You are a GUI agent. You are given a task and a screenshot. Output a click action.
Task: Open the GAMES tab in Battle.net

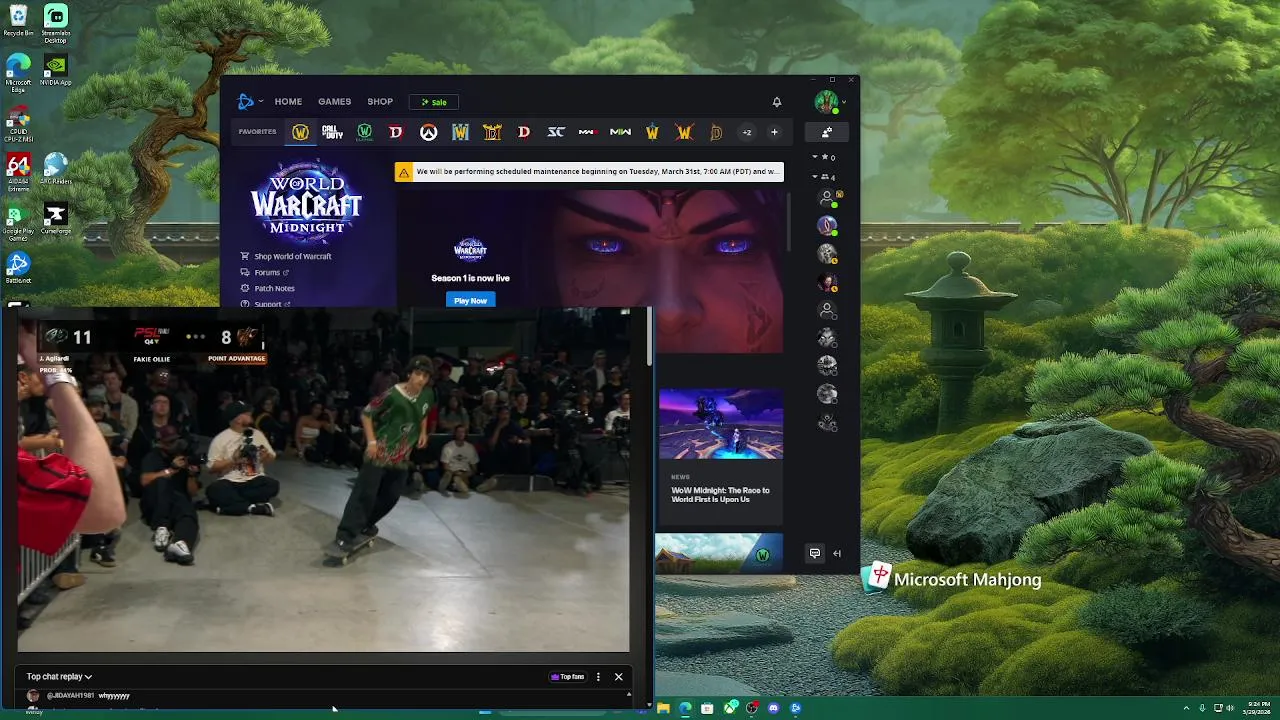click(x=334, y=101)
